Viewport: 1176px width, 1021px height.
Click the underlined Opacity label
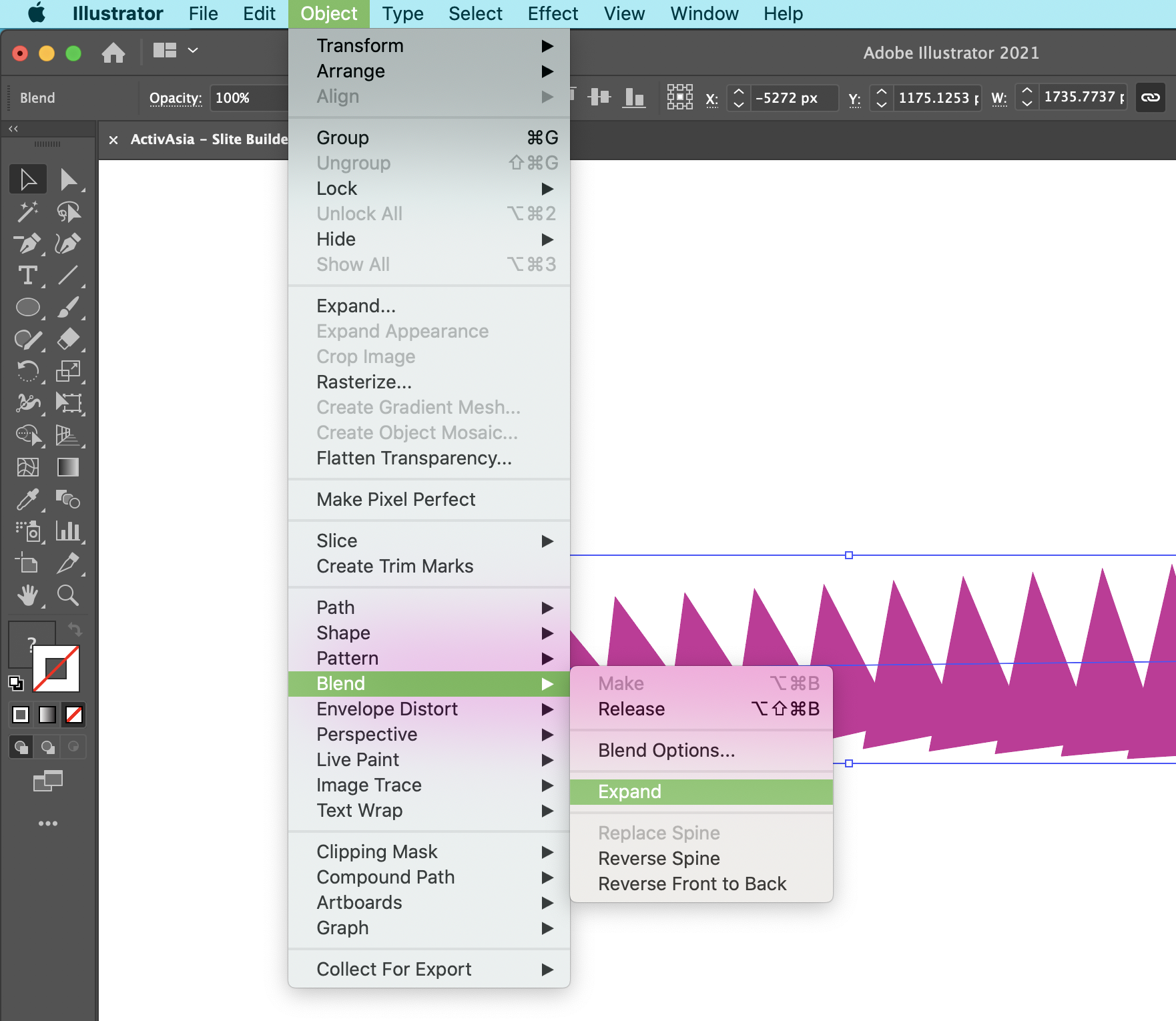(175, 98)
